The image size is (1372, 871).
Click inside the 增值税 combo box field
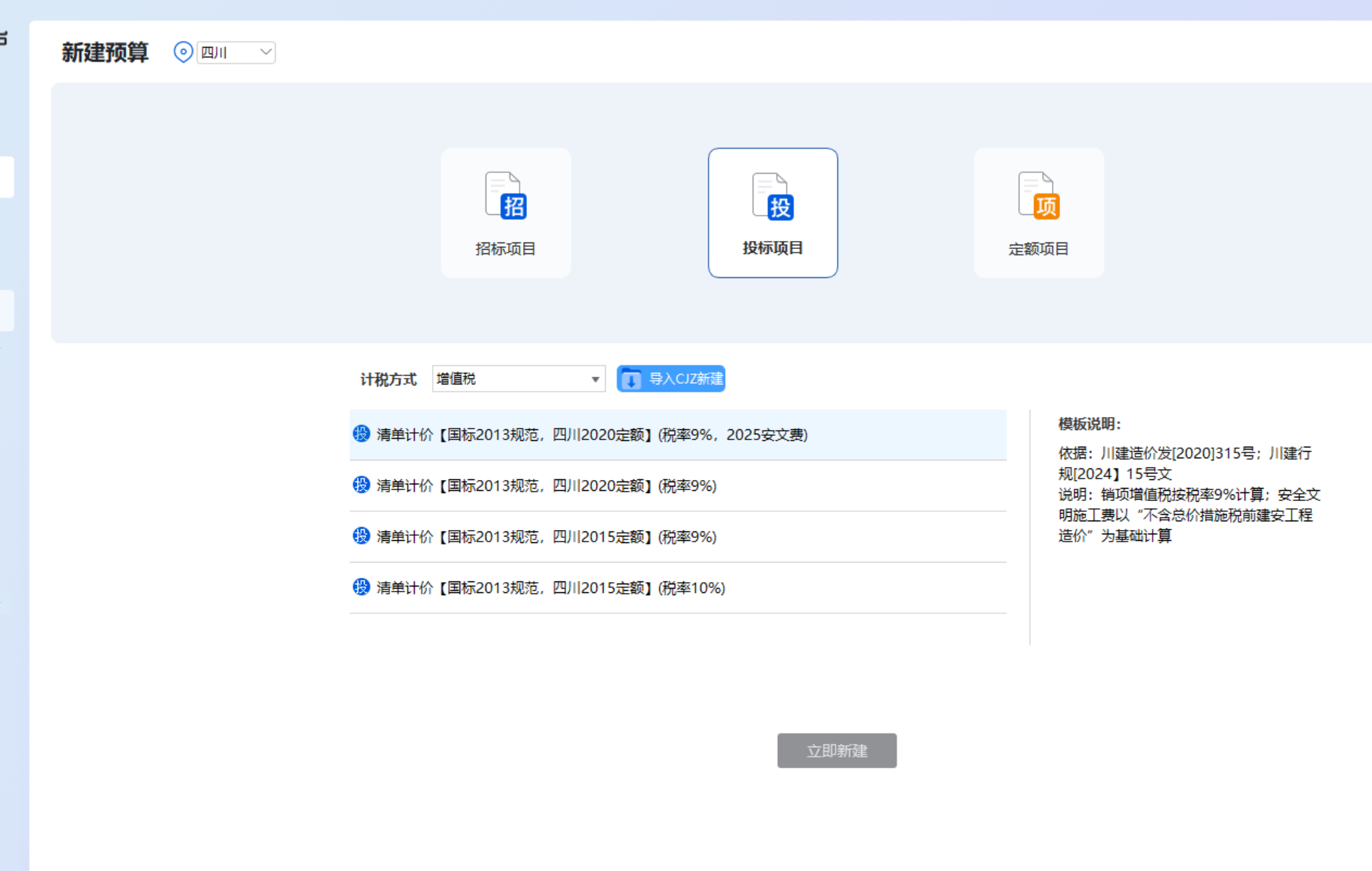coord(507,378)
